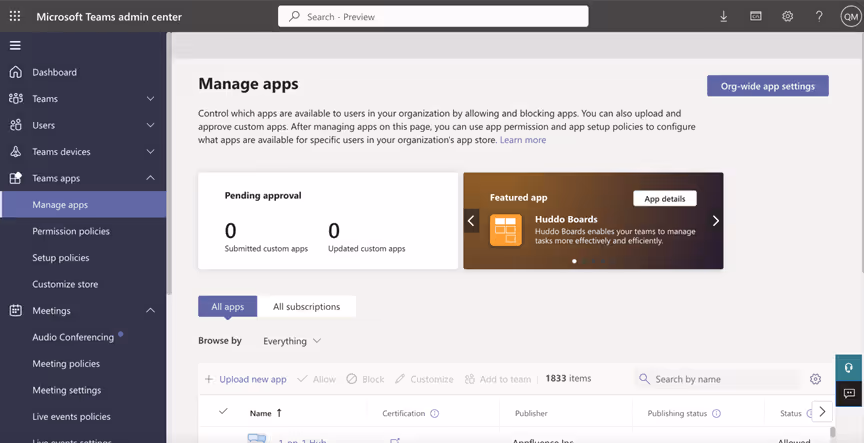Image resolution: width=864 pixels, height=443 pixels.
Task: Click the Publisher column header
Action: point(531,413)
